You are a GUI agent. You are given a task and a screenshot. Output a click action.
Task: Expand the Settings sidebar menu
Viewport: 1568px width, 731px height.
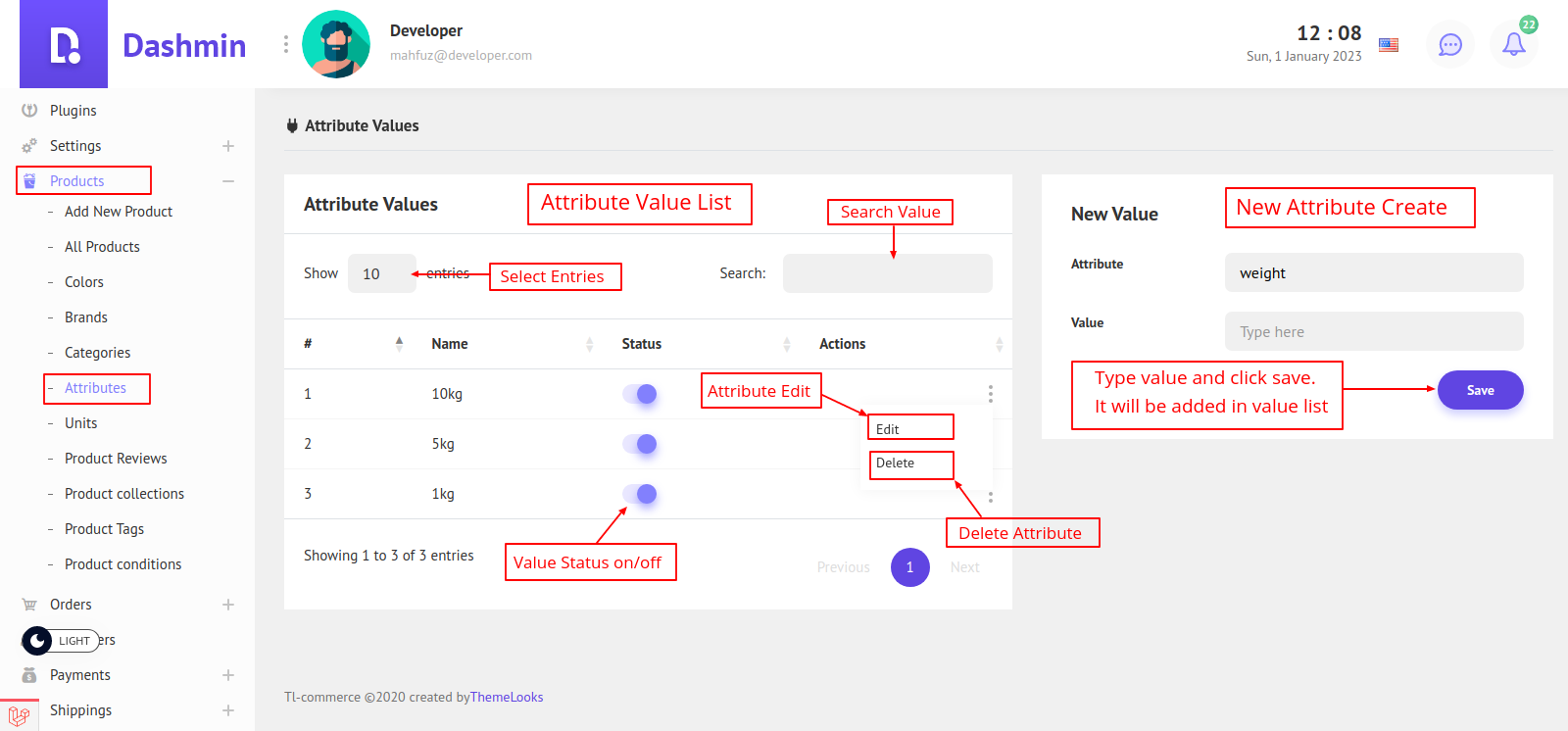click(227, 146)
